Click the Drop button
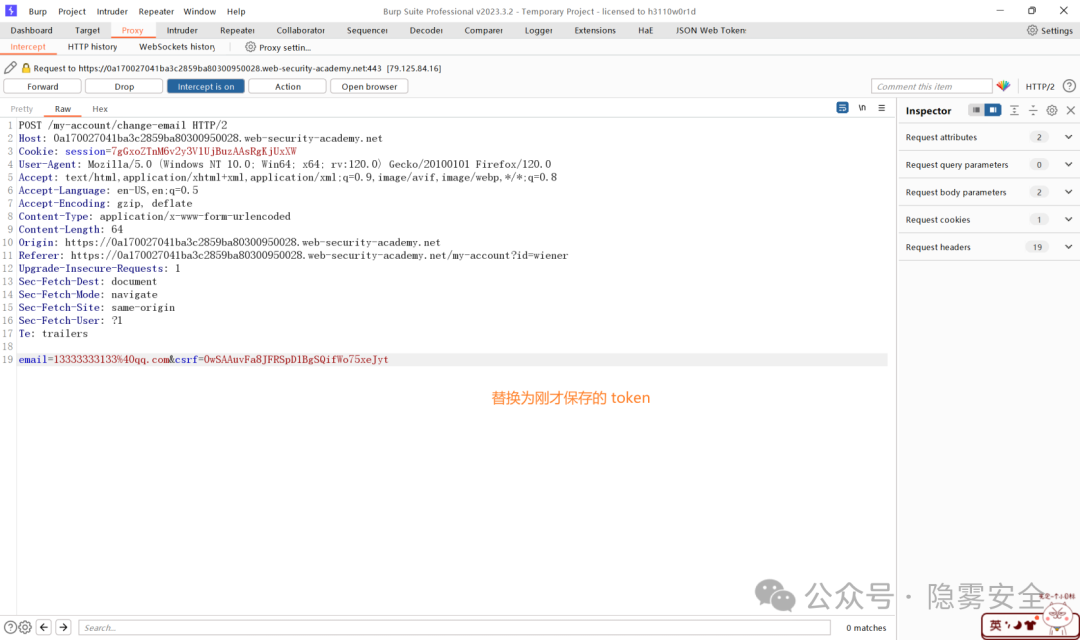Image resolution: width=1080 pixels, height=640 pixels. [x=124, y=86]
